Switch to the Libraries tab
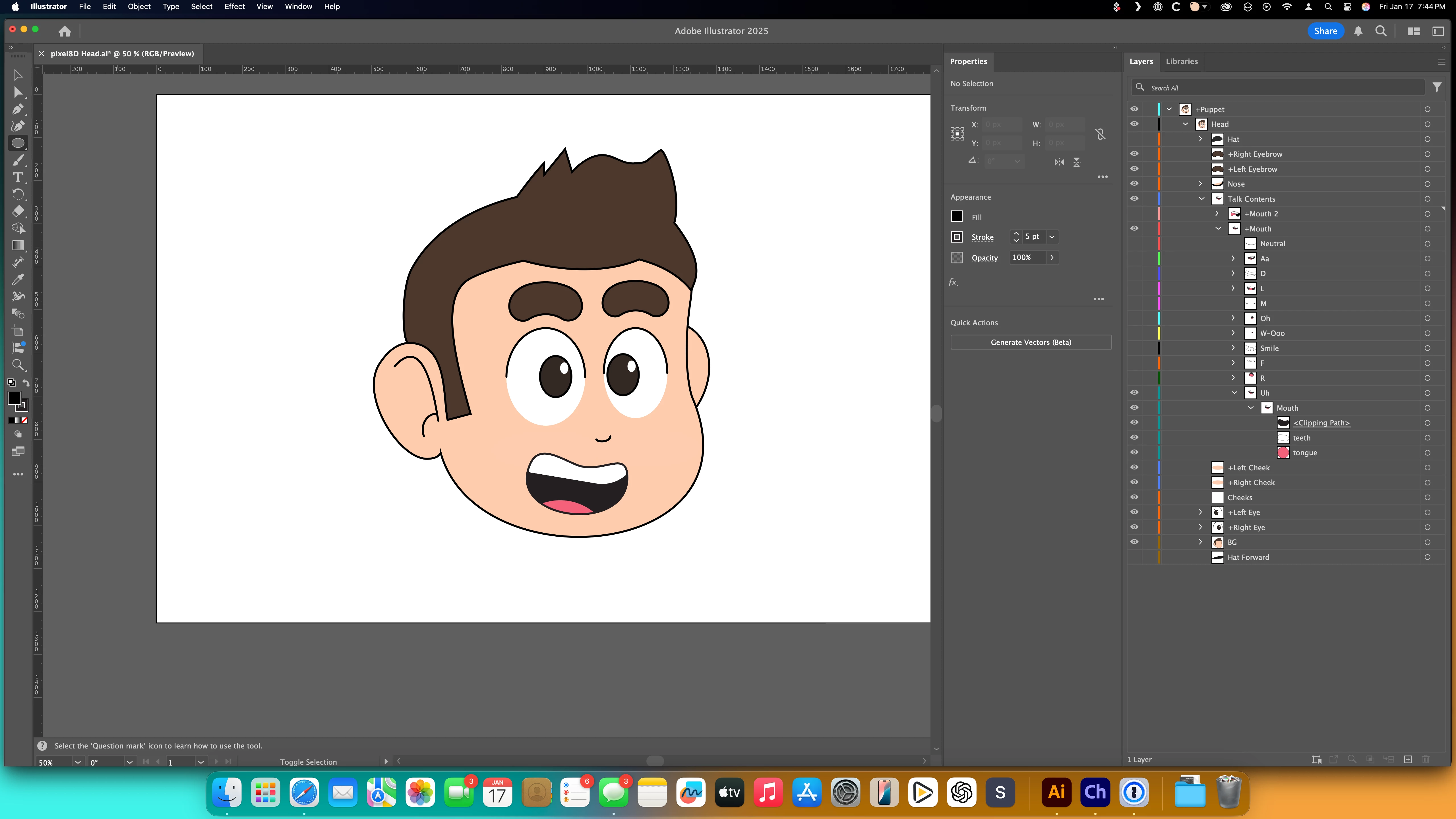Image resolution: width=1456 pixels, height=819 pixels. click(1181, 62)
